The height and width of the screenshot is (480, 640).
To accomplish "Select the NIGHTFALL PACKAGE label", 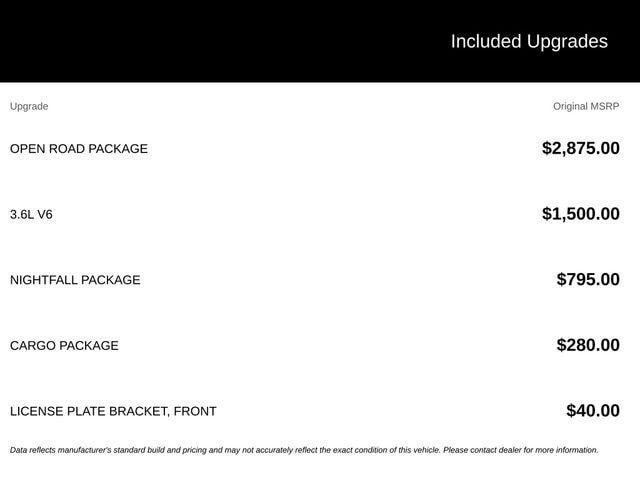I will coord(75,280).
